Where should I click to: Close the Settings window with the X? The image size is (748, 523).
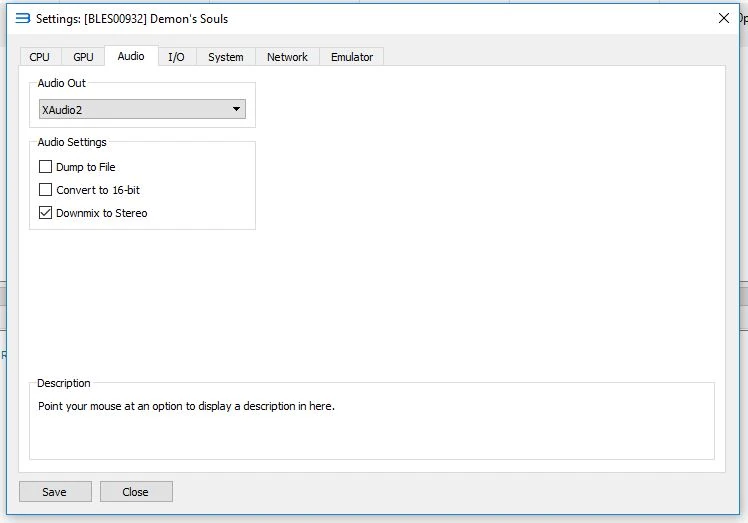[724, 18]
